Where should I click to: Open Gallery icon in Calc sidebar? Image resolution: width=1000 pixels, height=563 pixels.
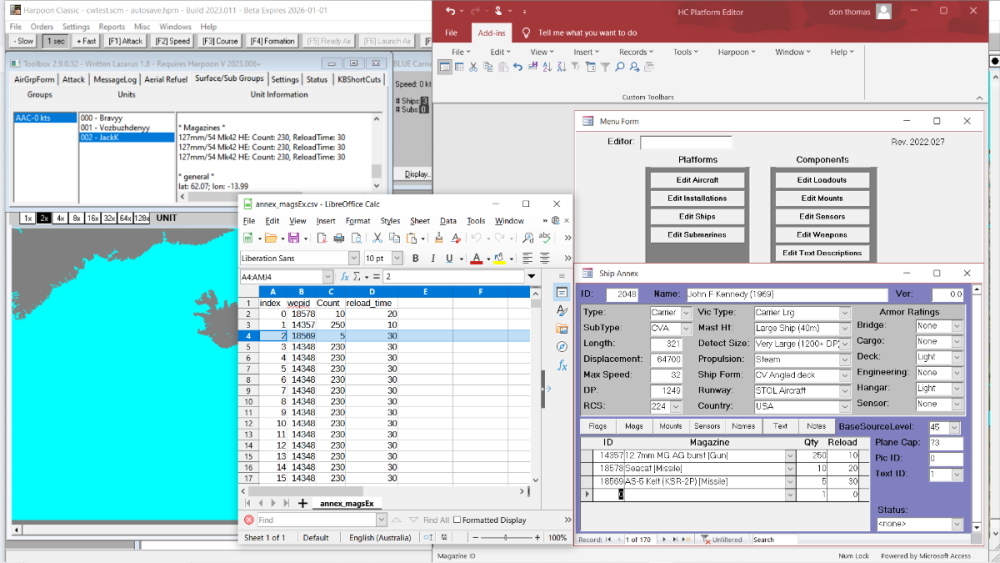tap(562, 329)
